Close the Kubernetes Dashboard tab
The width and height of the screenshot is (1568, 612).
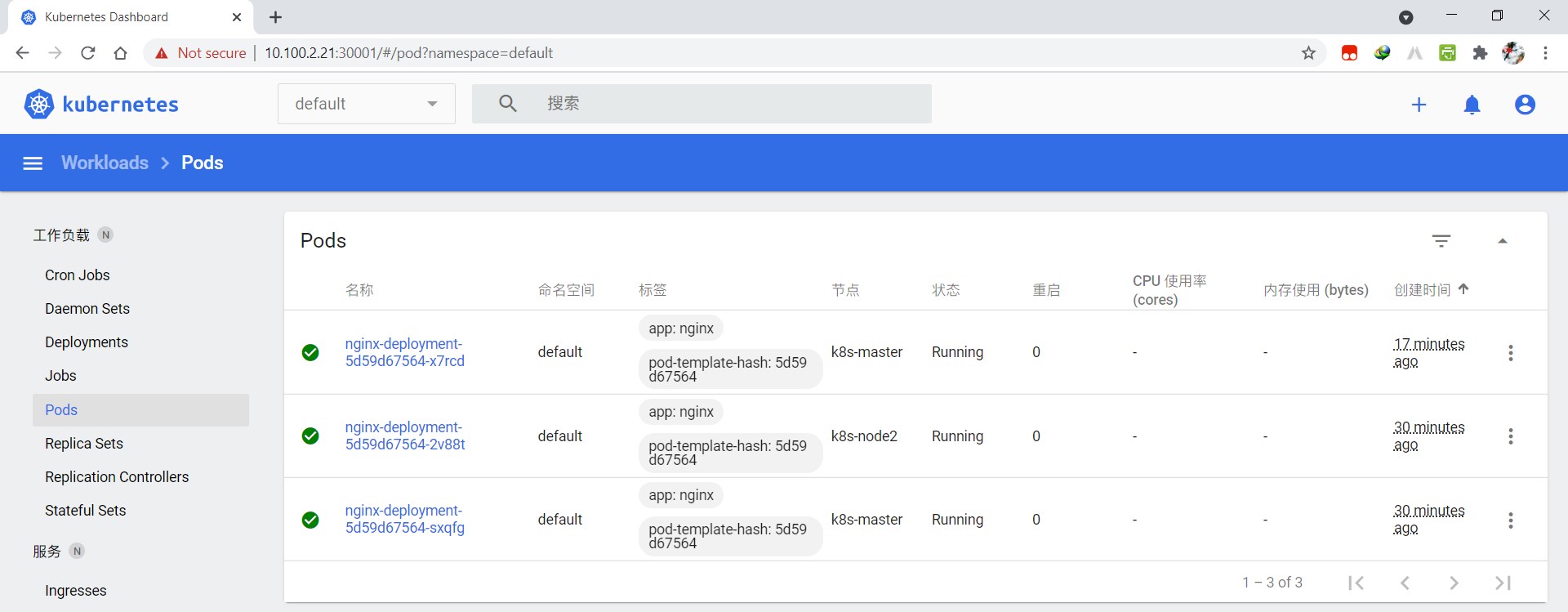tap(237, 17)
